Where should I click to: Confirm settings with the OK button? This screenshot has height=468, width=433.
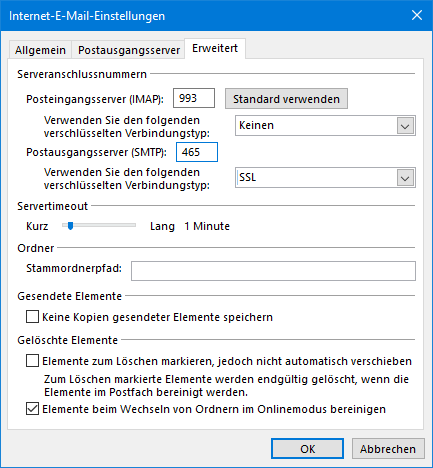pyautogui.click(x=307, y=449)
